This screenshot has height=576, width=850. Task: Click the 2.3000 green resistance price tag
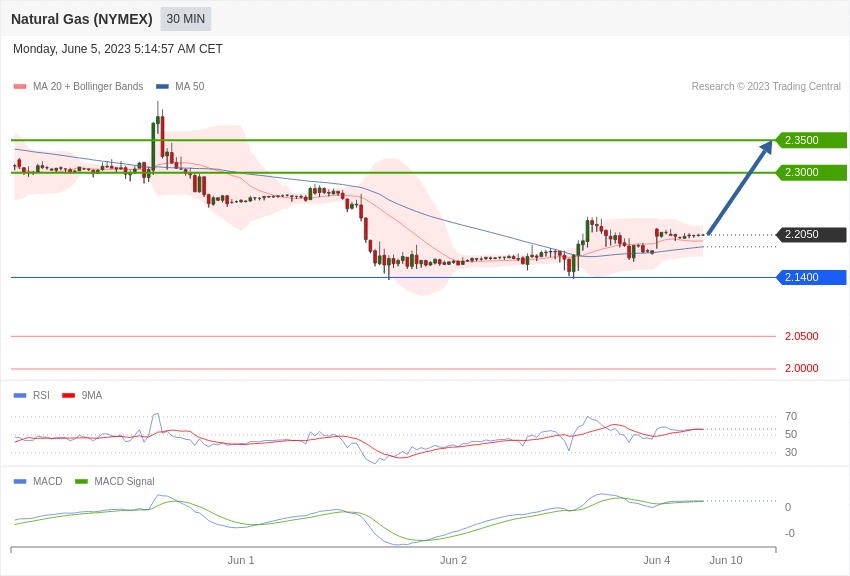click(x=812, y=172)
